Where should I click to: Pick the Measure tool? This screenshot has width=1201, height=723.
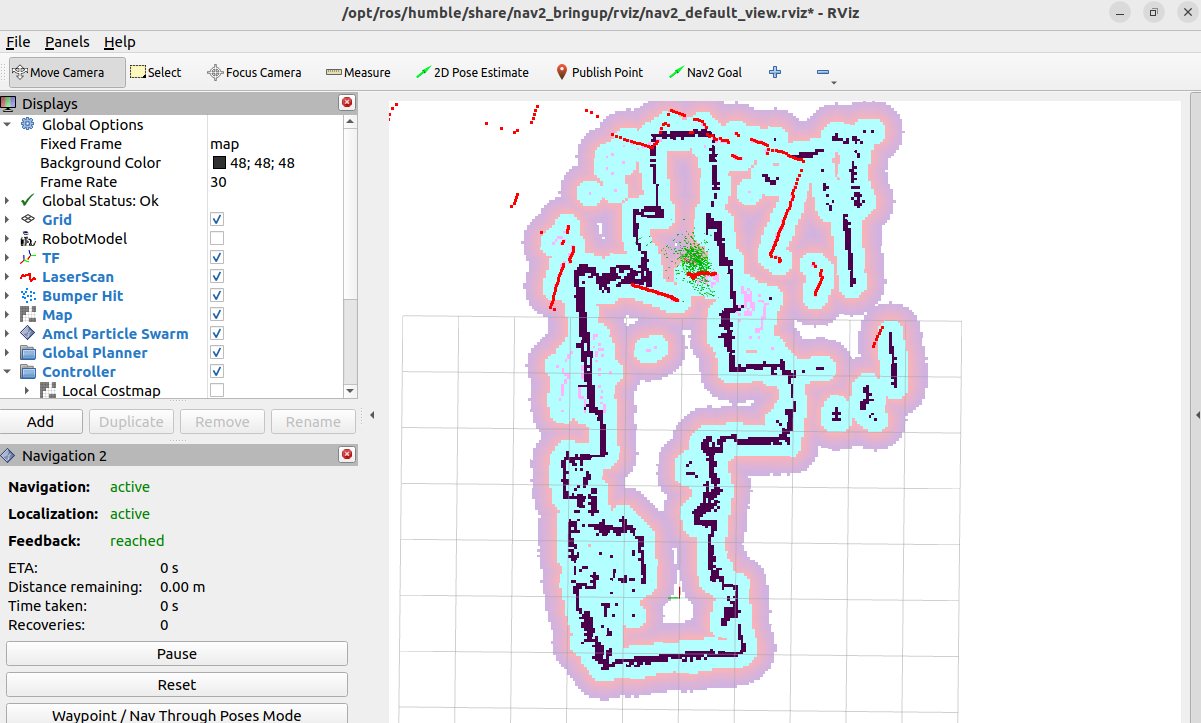click(358, 72)
